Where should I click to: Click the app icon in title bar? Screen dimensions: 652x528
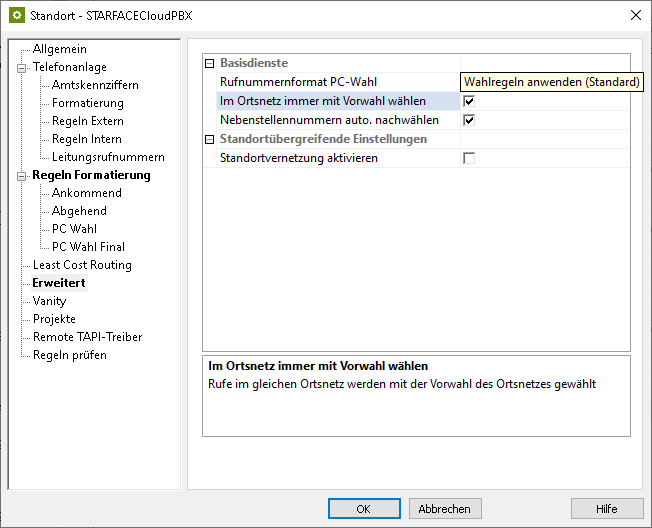(x=16, y=15)
